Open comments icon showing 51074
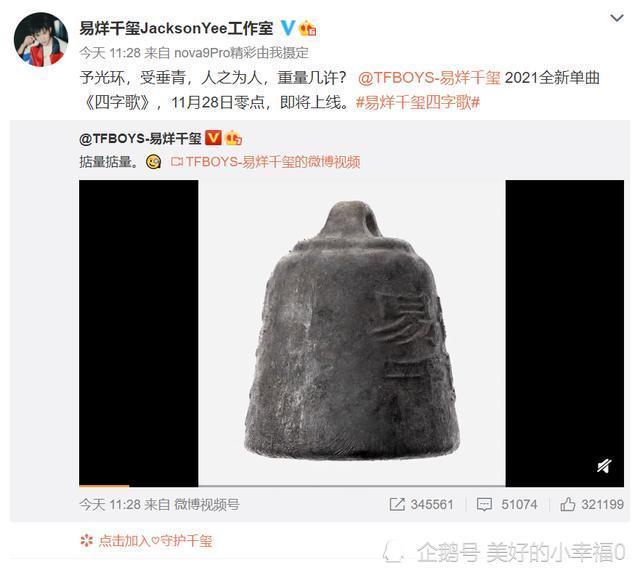Viewport: 640px width, 574px height. [507, 504]
